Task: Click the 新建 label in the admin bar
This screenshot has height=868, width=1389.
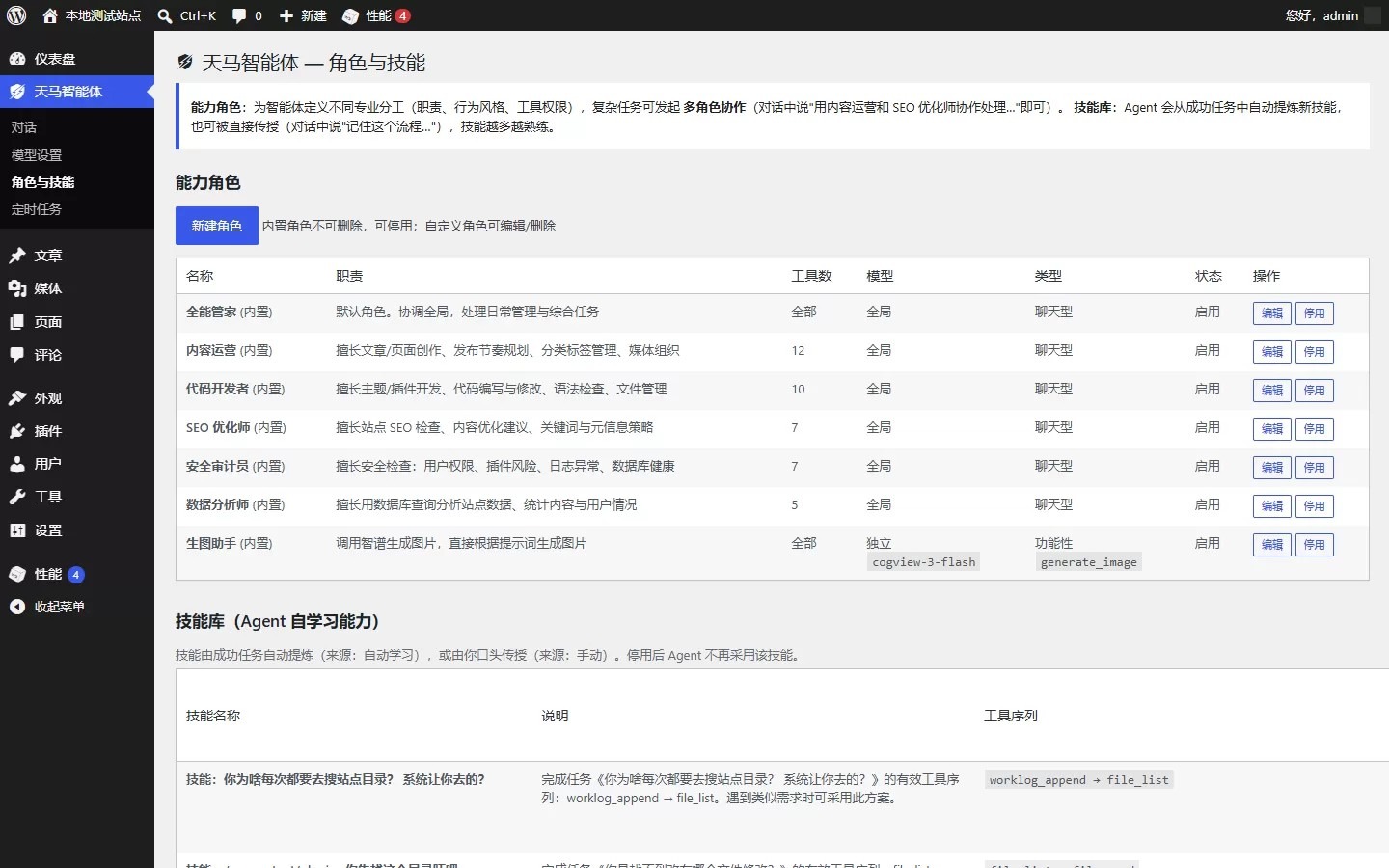Action: (313, 15)
